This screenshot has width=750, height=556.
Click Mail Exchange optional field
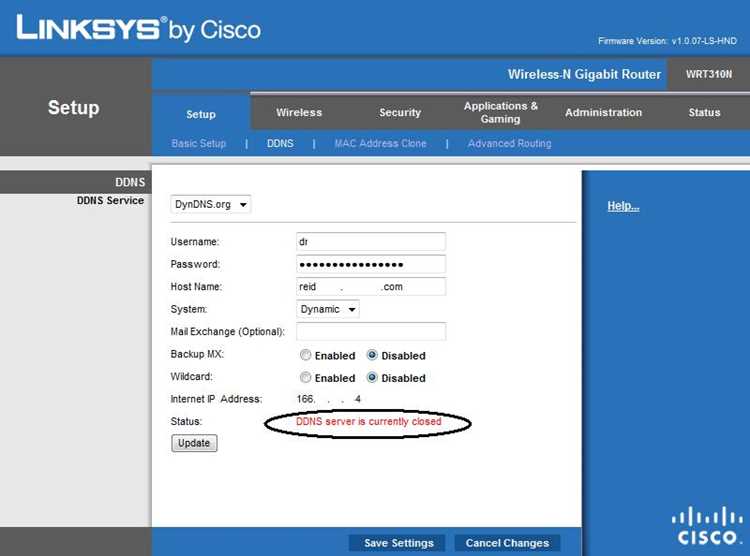pos(371,332)
